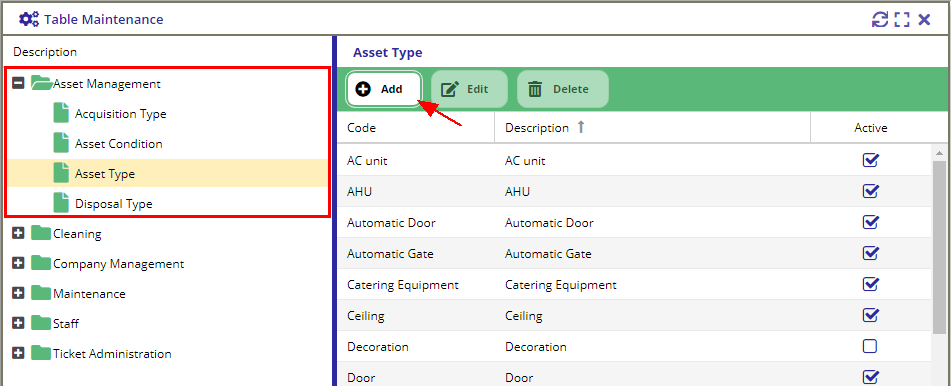Click the Staff folder icon
The width and height of the screenshot is (951, 386).
coord(41,323)
